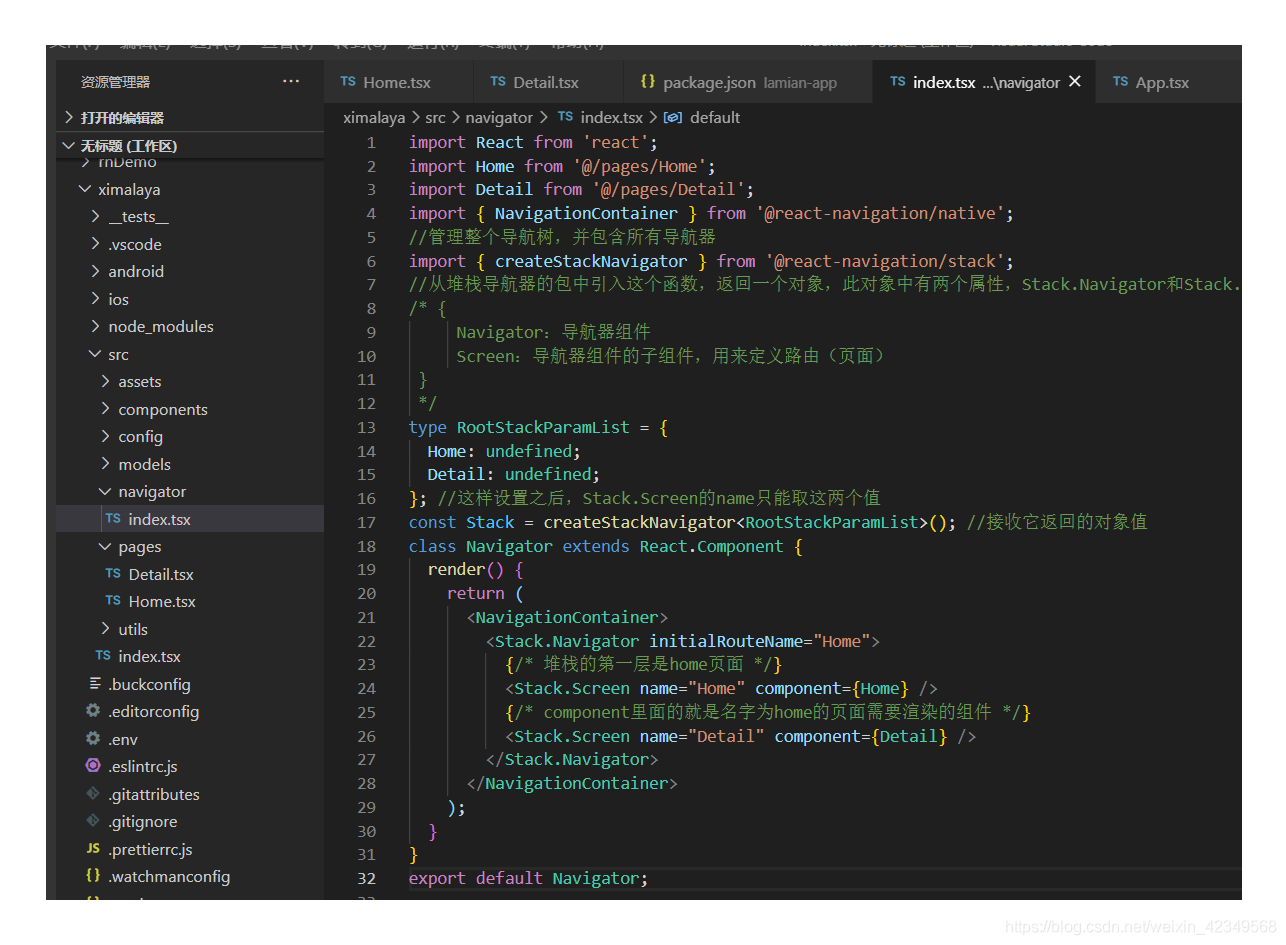Open Detail.tsx in the pages folder
The image size is (1286, 945).
[x=190, y=574]
